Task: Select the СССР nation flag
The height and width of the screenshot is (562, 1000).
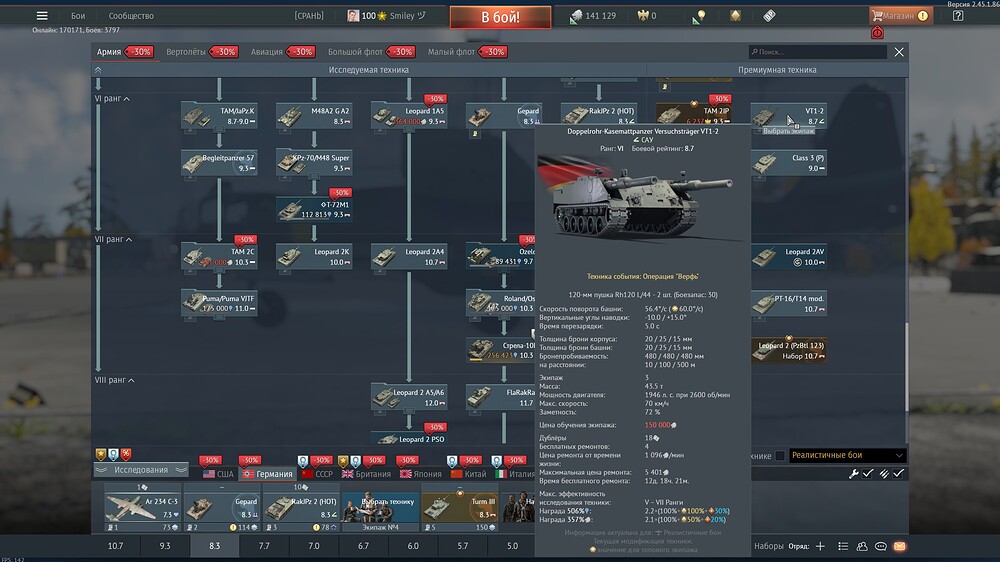Action: pyautogui.click(x=317, y=474)
